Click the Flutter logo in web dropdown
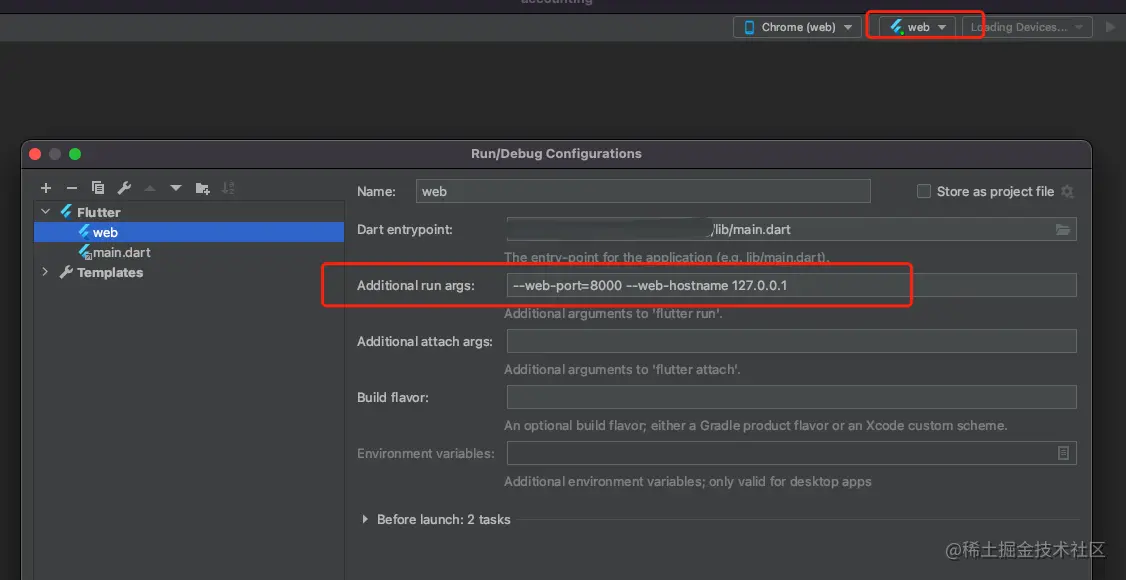The height and width of the screenshot is (580, 1126). tap(896, 27)
